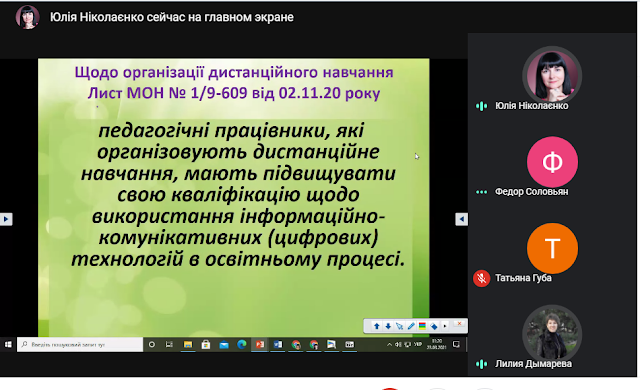The image size is (640, 390).
Task: Open the Windows notification center
Action: pos(456,345)
